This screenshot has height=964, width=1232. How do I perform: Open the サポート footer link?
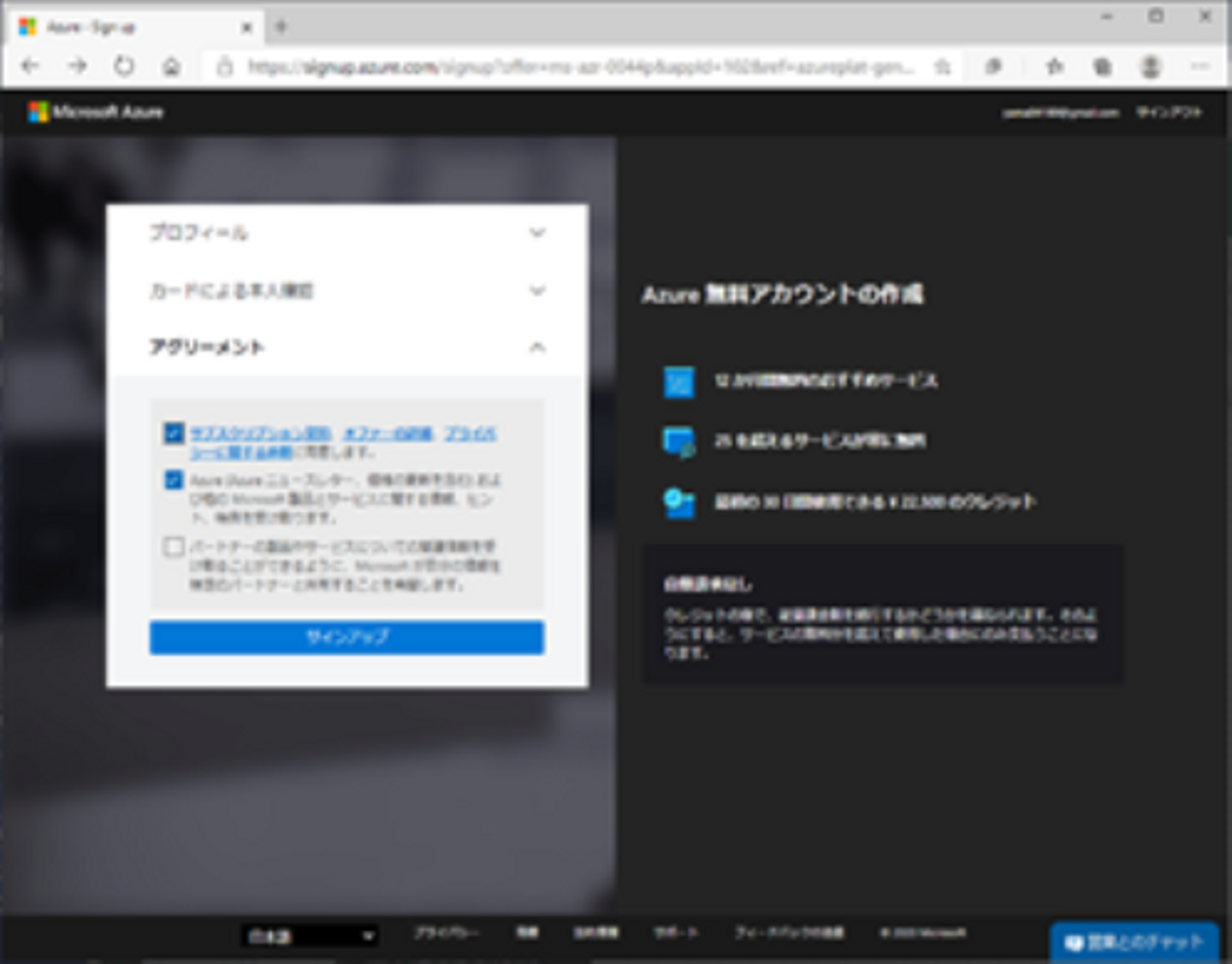[x=676, y=932]
